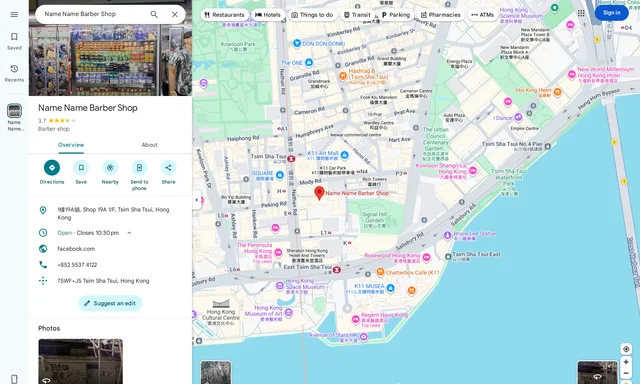The image size is (640, 384).
Task: Click the K11 Art Mall marker
Action: tap(344, 155)
